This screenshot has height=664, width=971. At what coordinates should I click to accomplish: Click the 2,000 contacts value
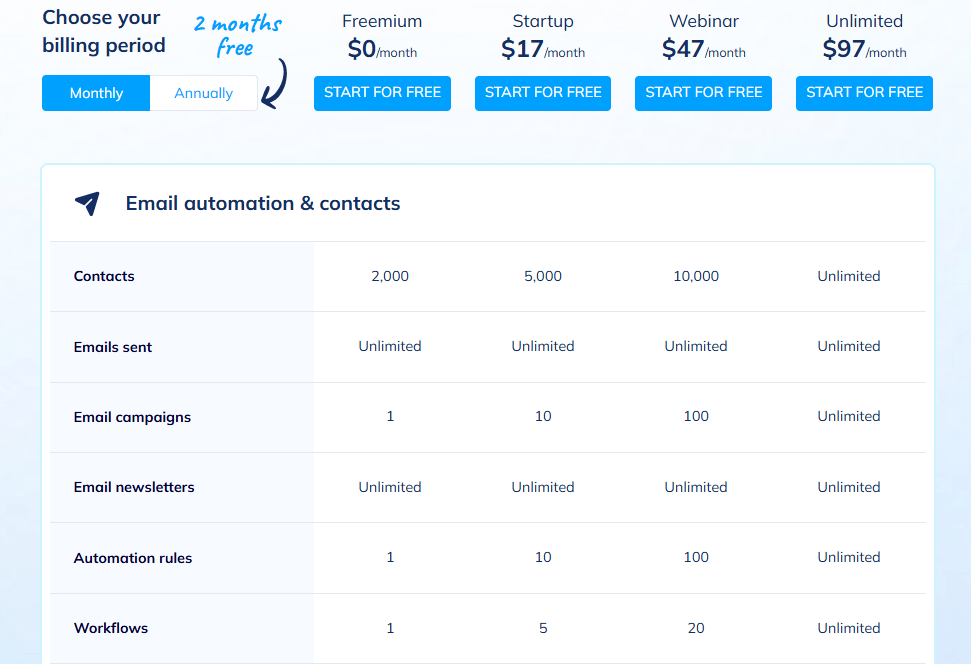390,276
